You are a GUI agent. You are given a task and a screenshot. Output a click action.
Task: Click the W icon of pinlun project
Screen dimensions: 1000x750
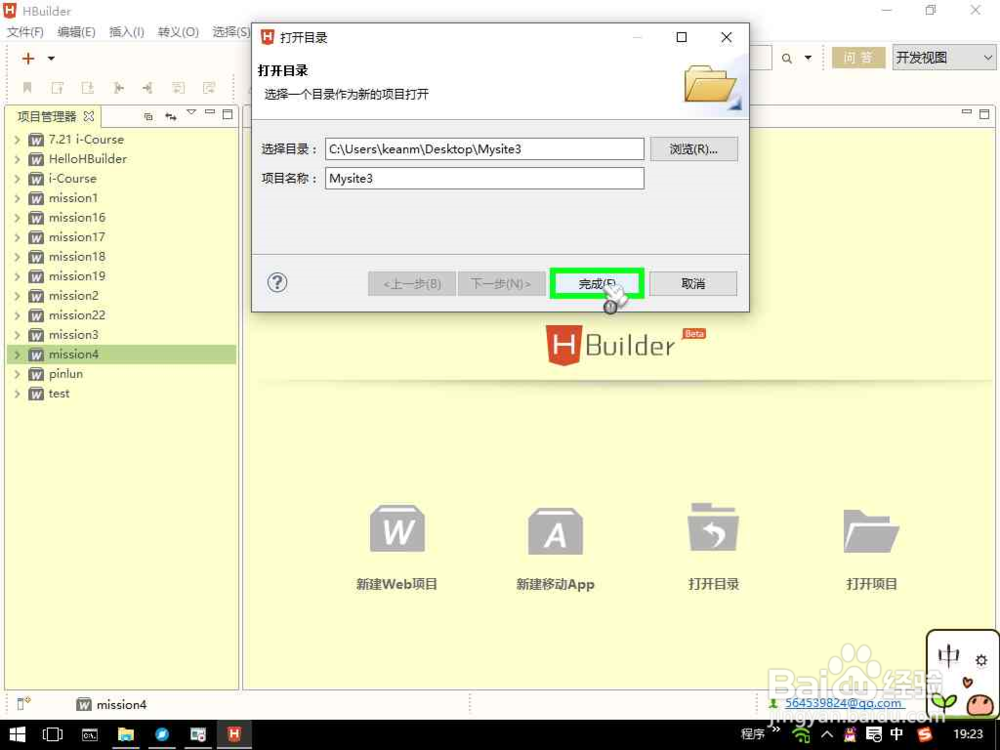click(36, 374)
